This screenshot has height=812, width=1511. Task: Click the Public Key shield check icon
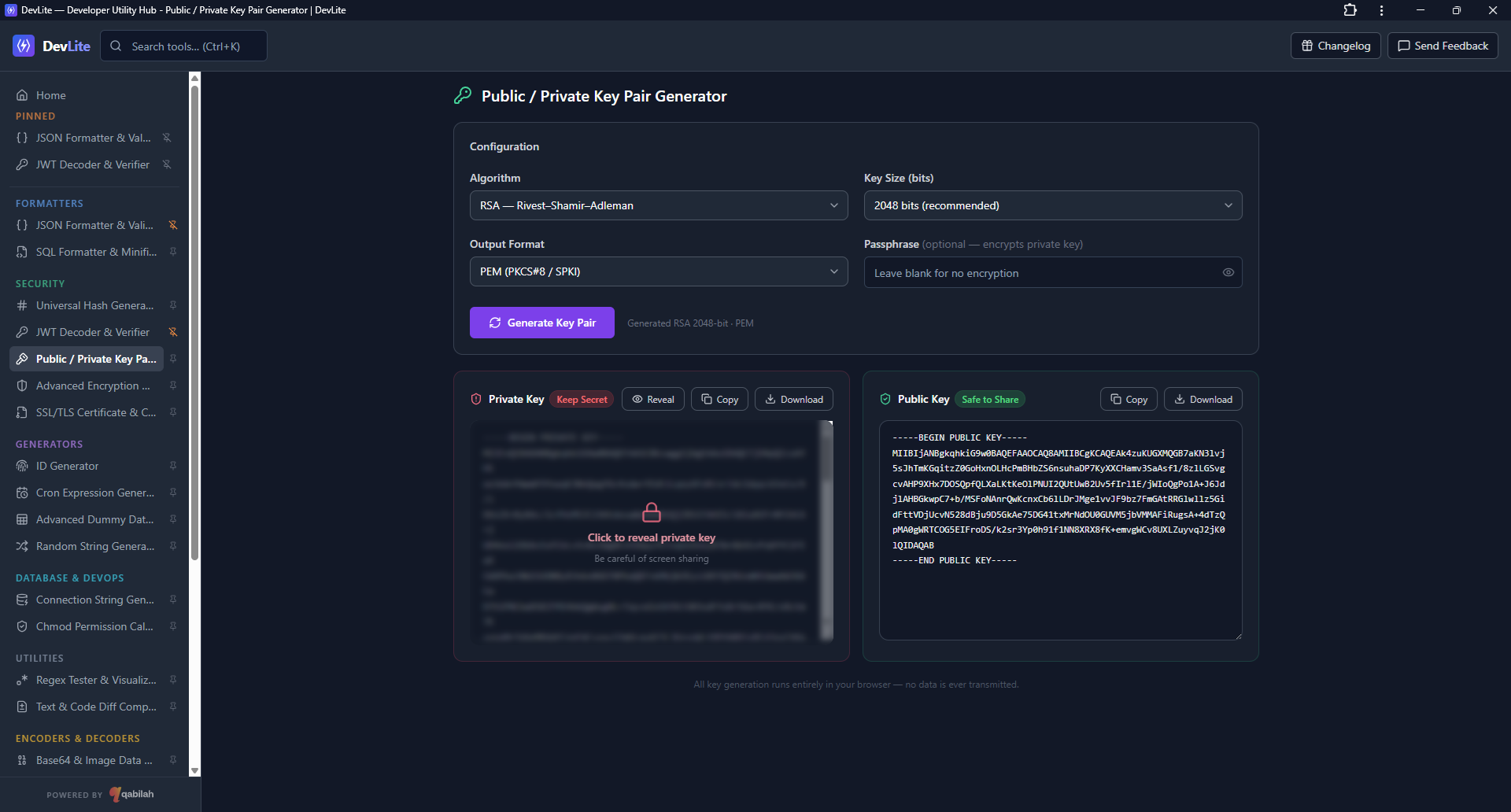tap(885, 399)
